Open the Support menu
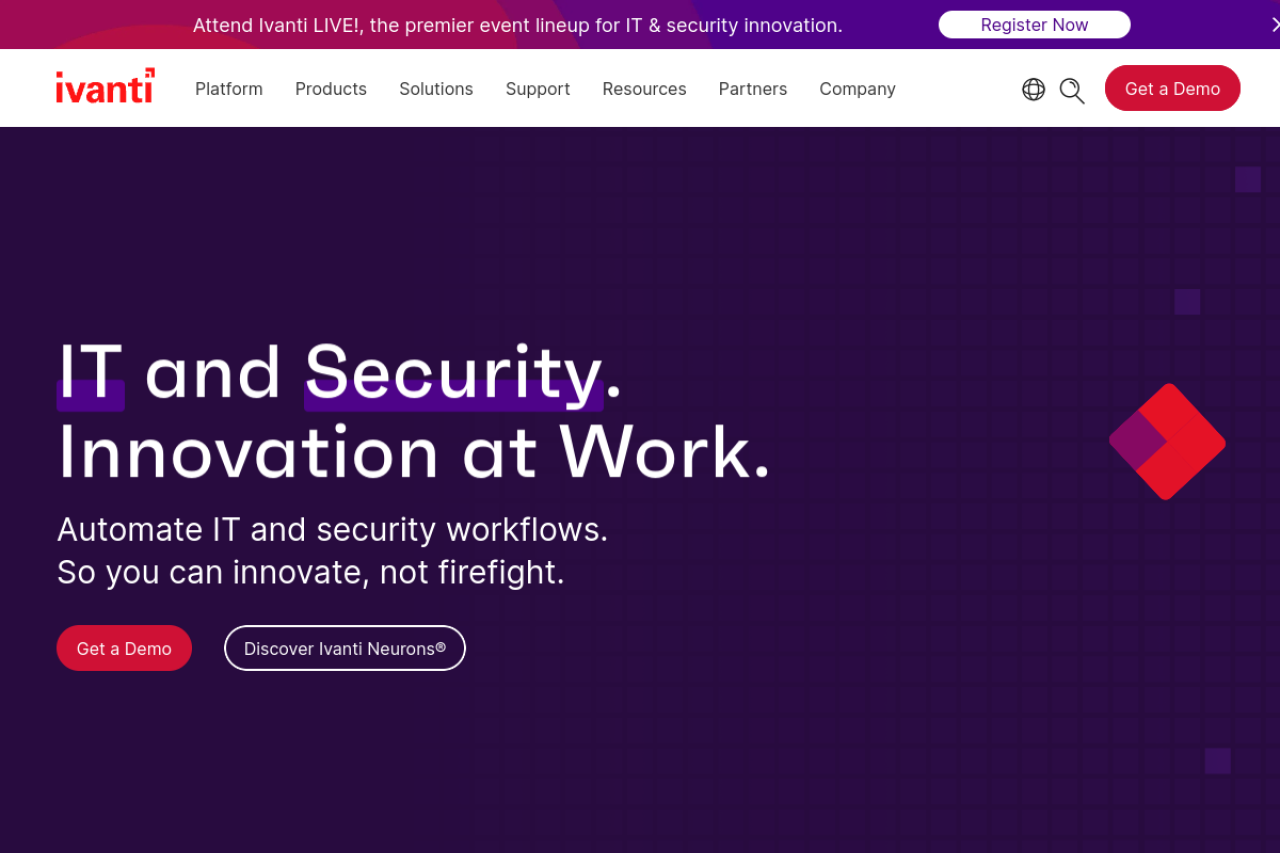 pos(538,89)
